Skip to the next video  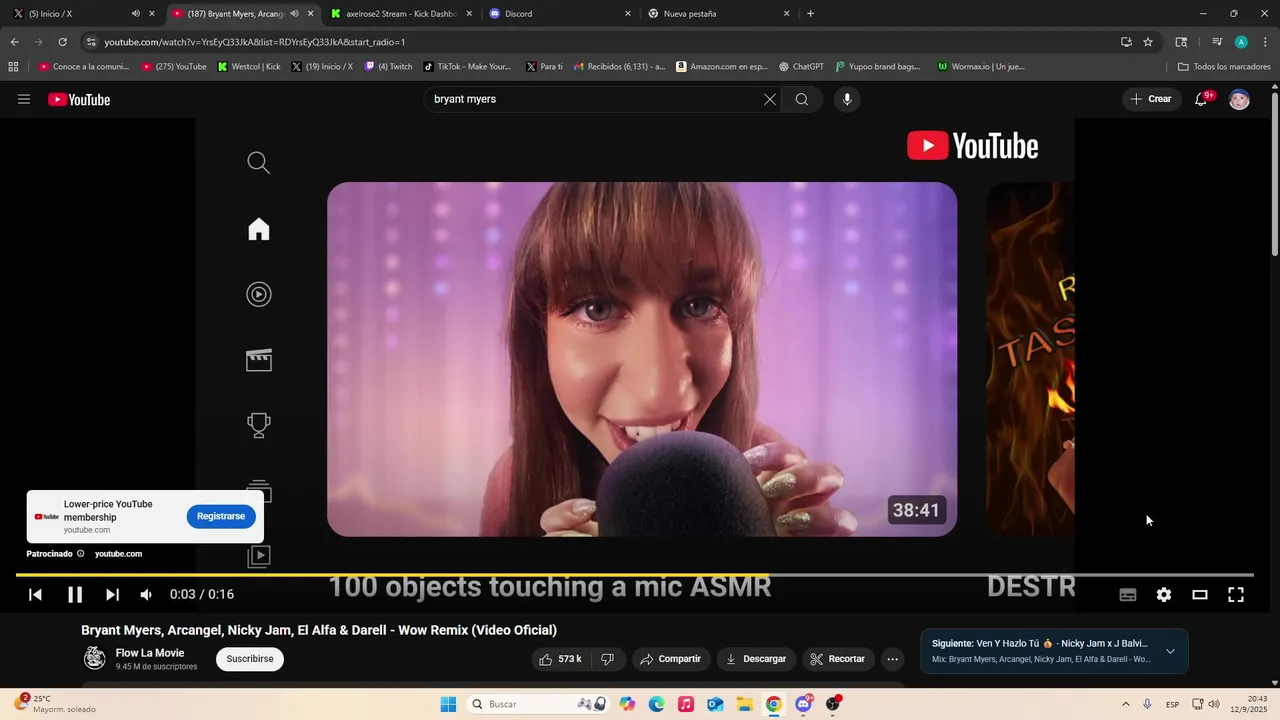click(x=112, y=594)
